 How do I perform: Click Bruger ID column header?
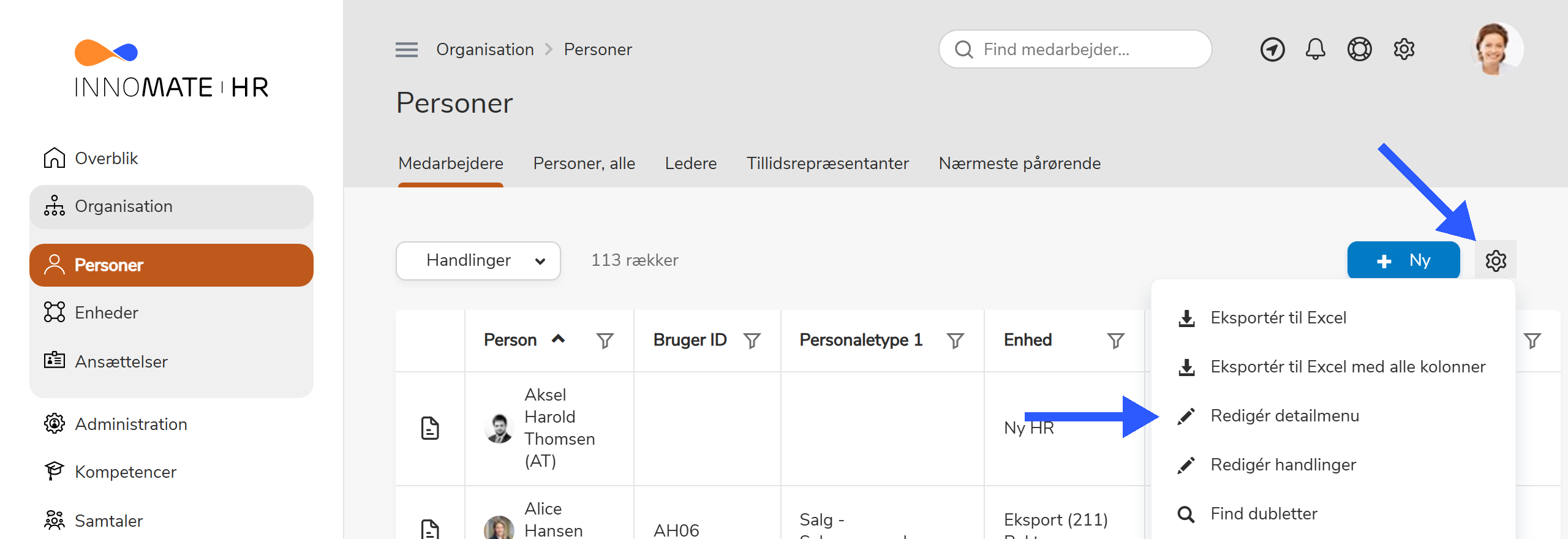pos(690,340)
